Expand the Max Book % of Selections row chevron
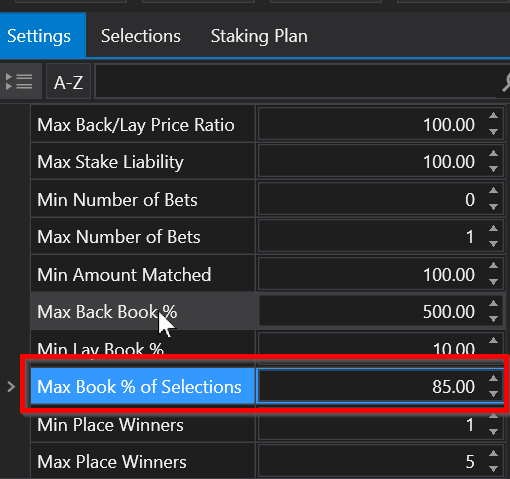 coord(11,387)
